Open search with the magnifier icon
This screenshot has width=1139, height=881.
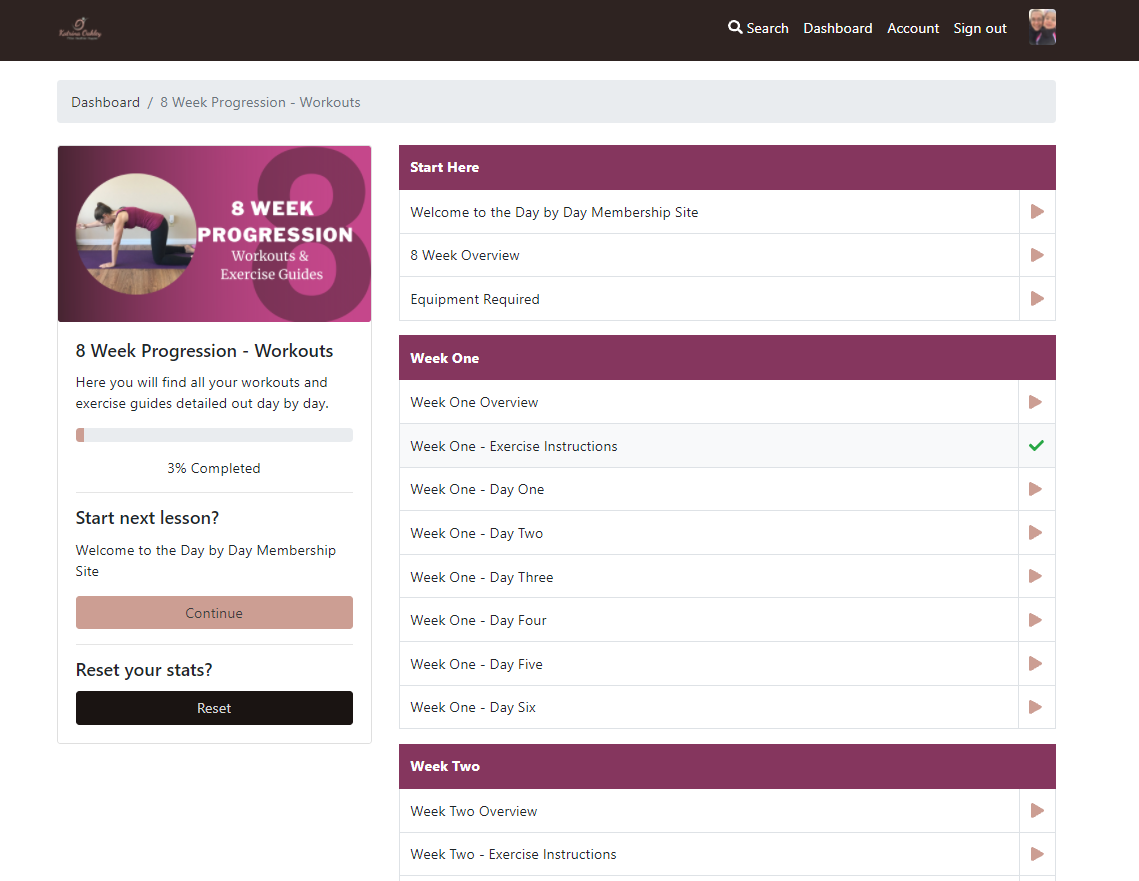pos(735,28)
